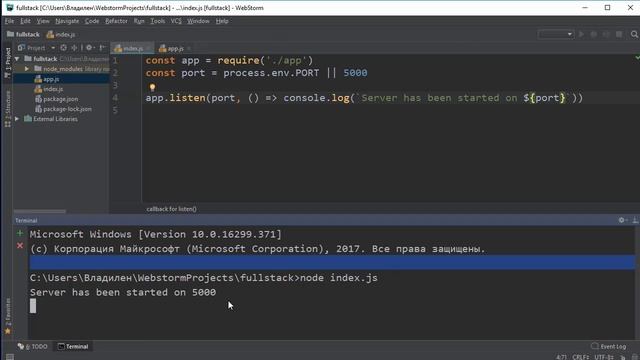Click the fullstack breadcrumb in navigation bar

tap(23, 34)
